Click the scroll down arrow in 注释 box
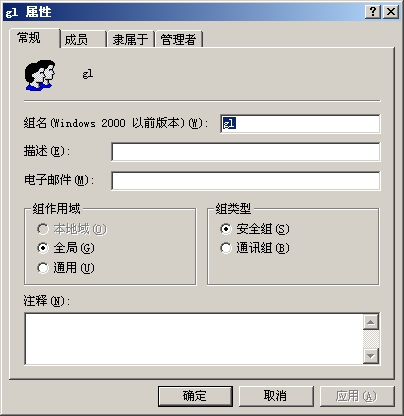This screenshot has width=404, height=416. (371, 356)
